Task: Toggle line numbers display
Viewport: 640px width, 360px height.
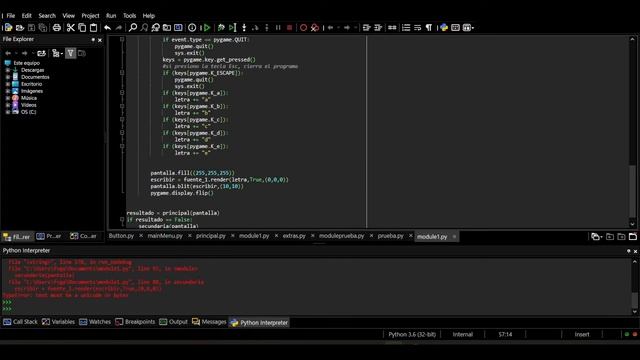Action: coord(406,28)
